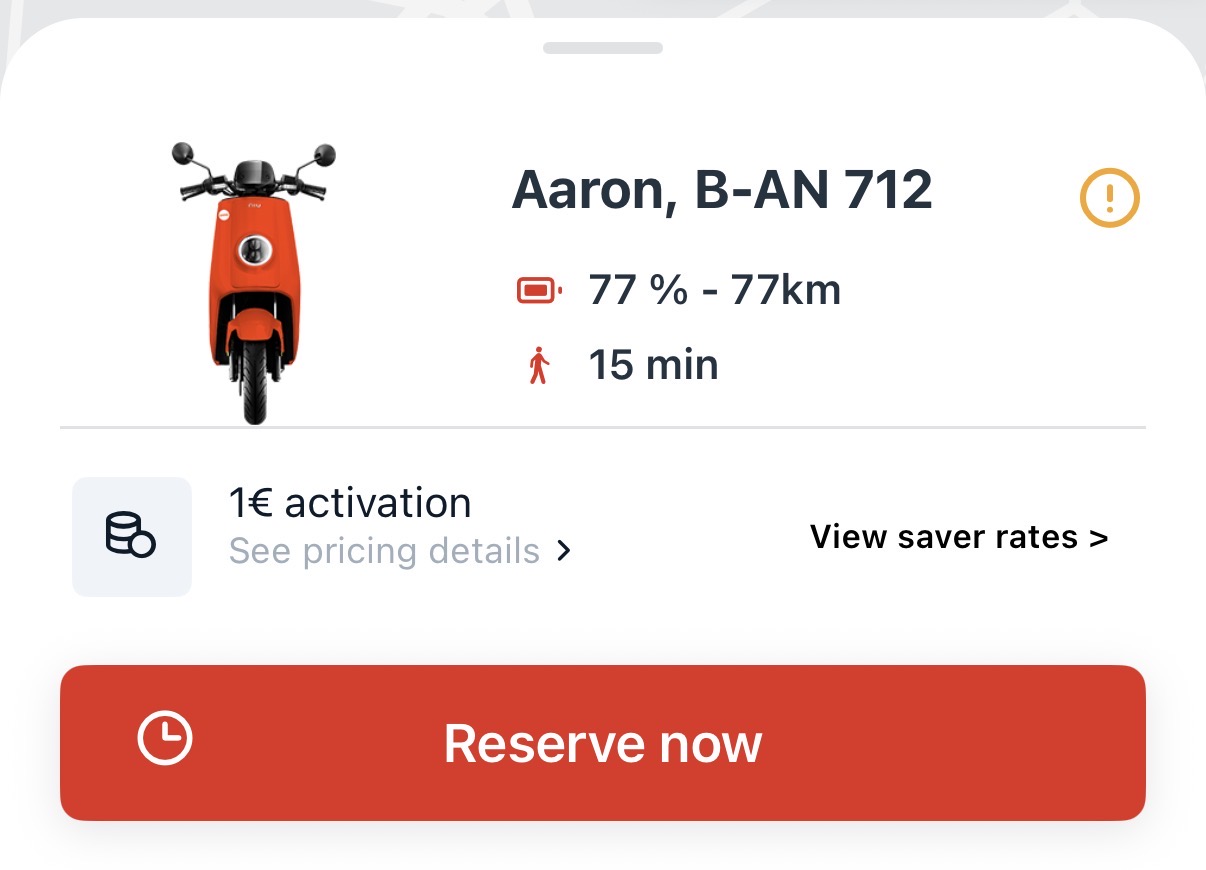1206x870 pixels.
Task: Click the scooter's front wheel
Action: [254, 384]
